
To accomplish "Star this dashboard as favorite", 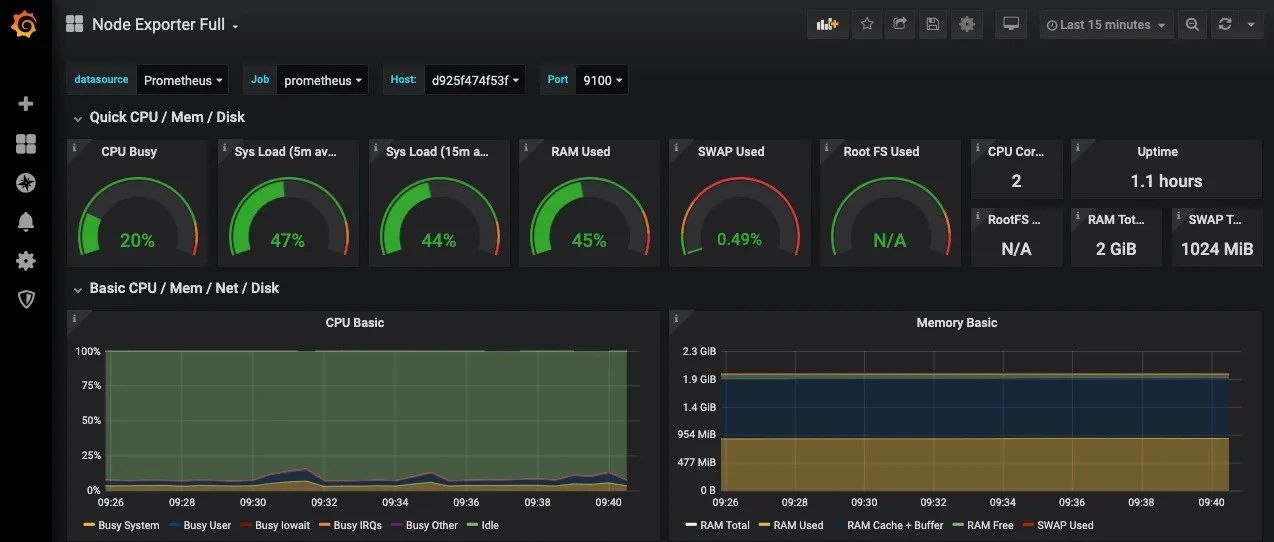I will [x=867, y=25].
